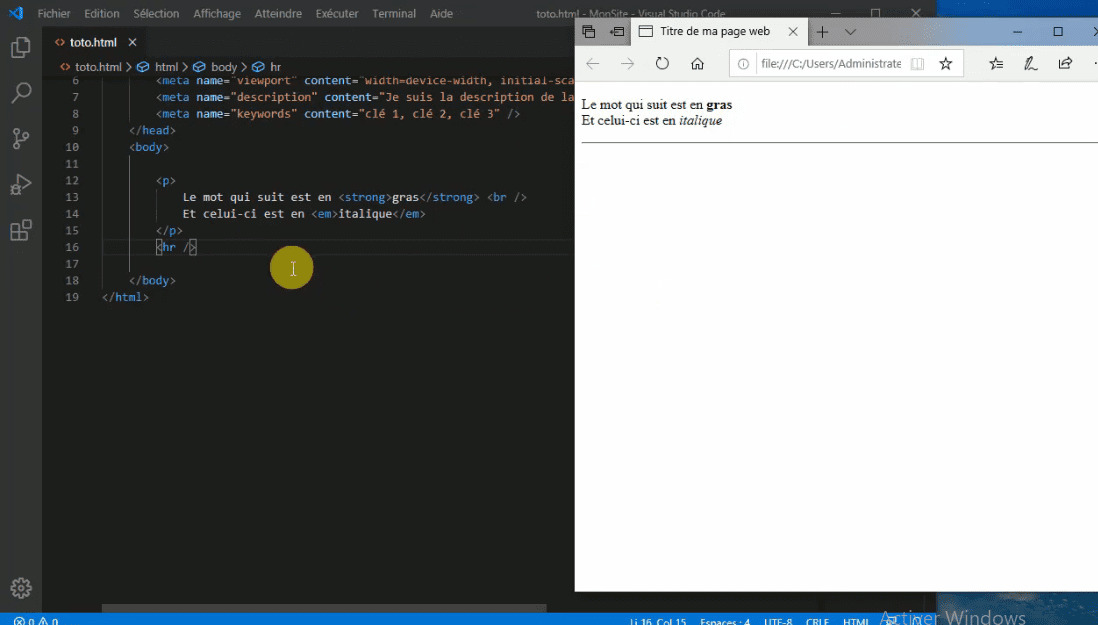
Task: Set these tabs aside in Edge
Action: pyautogui.click(x=617, y=31)
